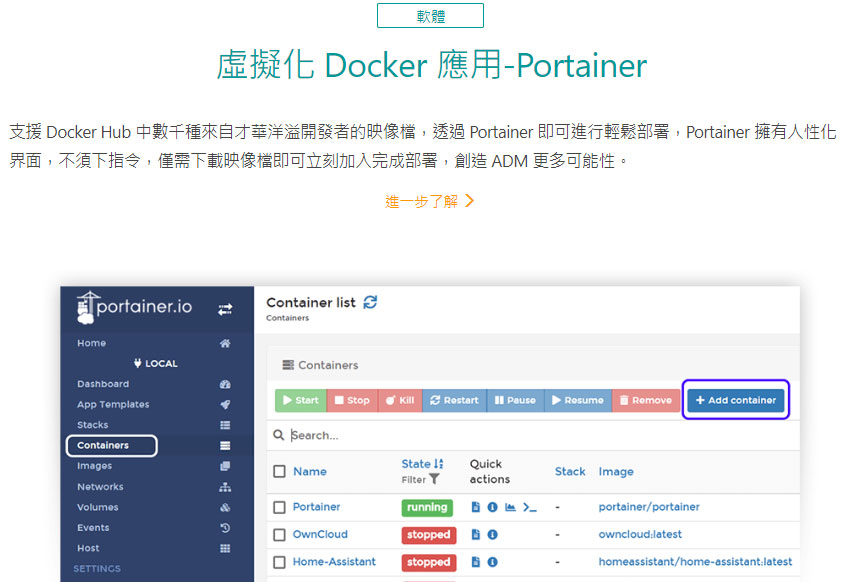This screenshot has height=582, width=860.
Task: Open stats chart icon for Portainer container
Action: pos(510,507)
